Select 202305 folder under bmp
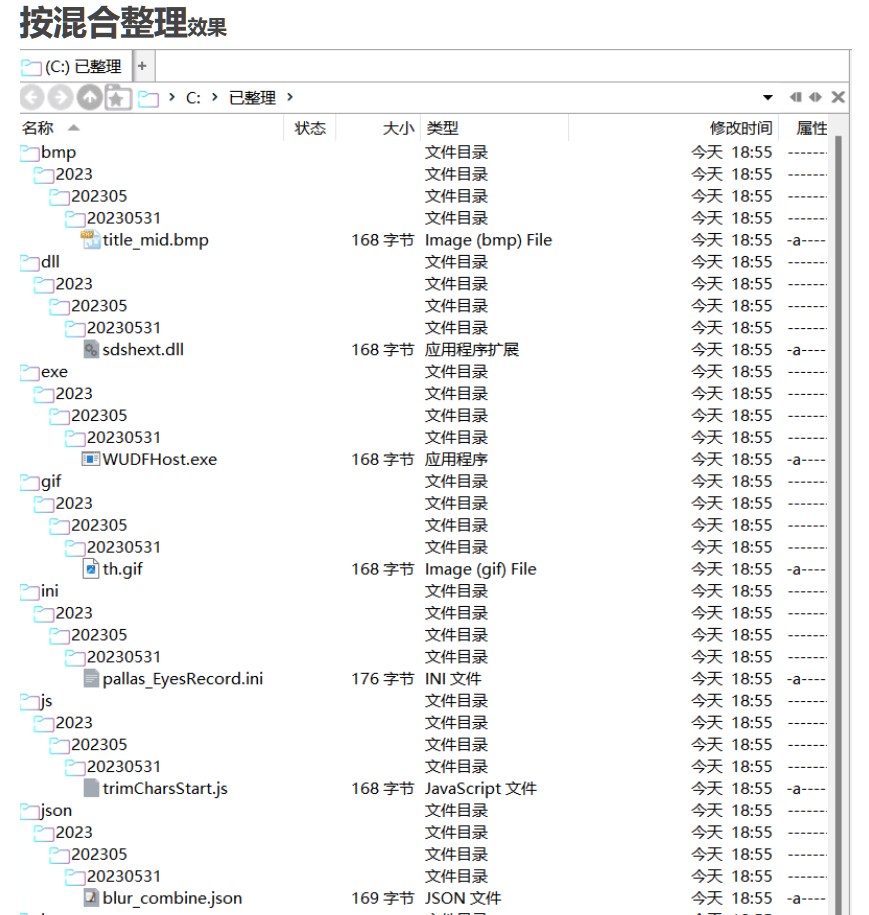Screen dimensions: 869x915 tap(99, 196)
